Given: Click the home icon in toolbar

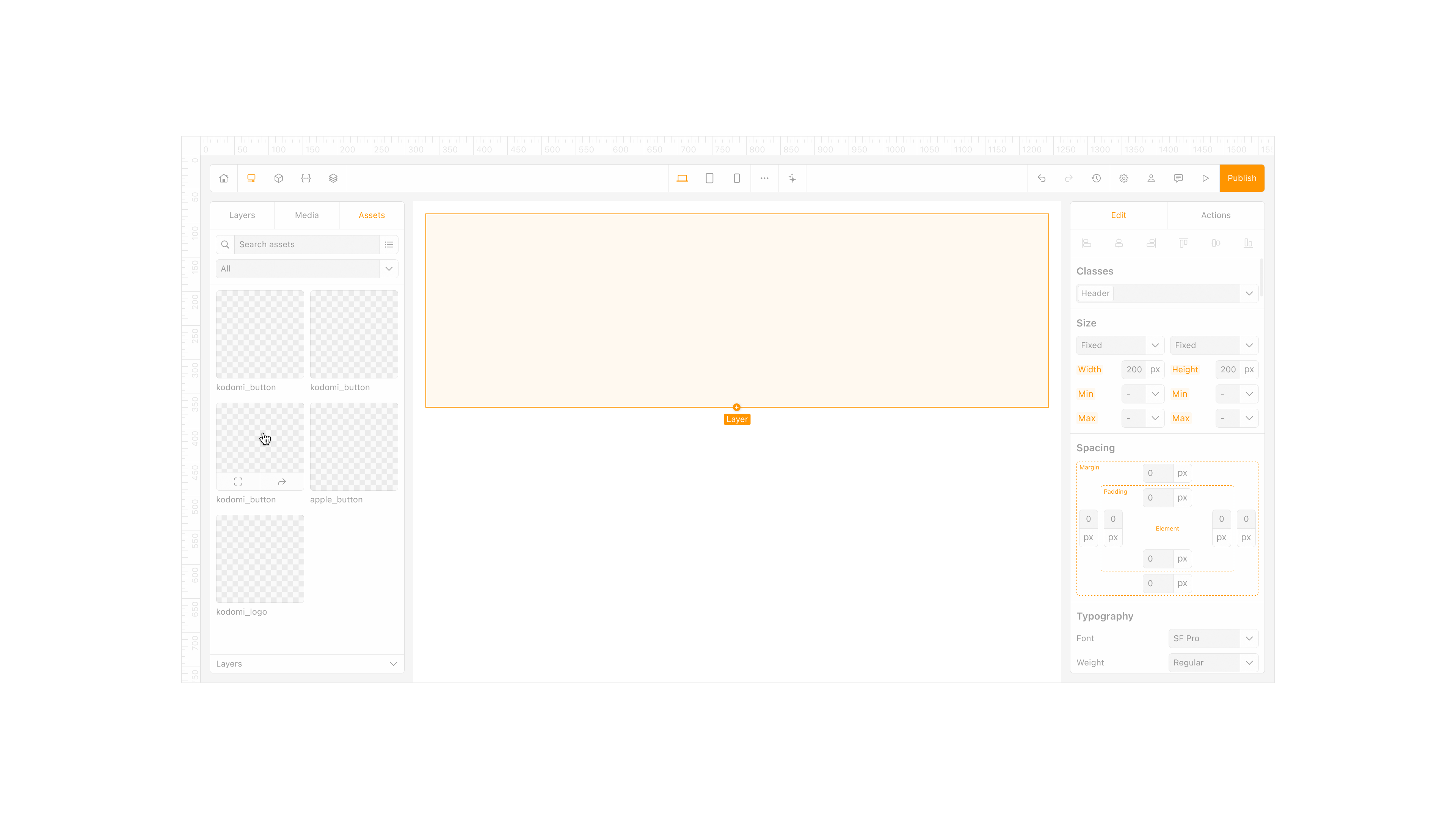Looking at the screenshot, I should [x=224, y=178].
